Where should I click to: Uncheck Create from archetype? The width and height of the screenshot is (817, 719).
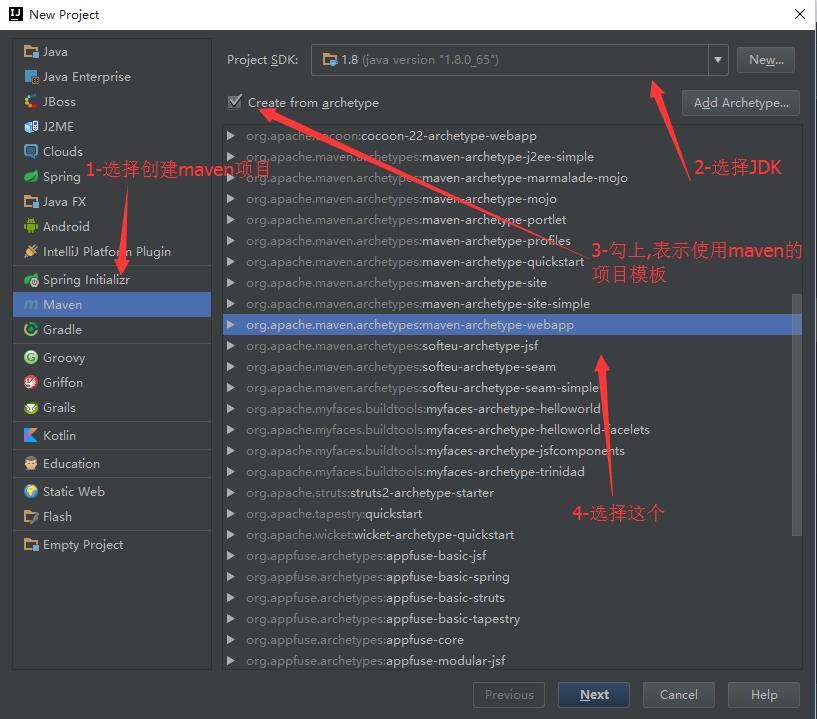pyautogui.click(x=234, y=102)
